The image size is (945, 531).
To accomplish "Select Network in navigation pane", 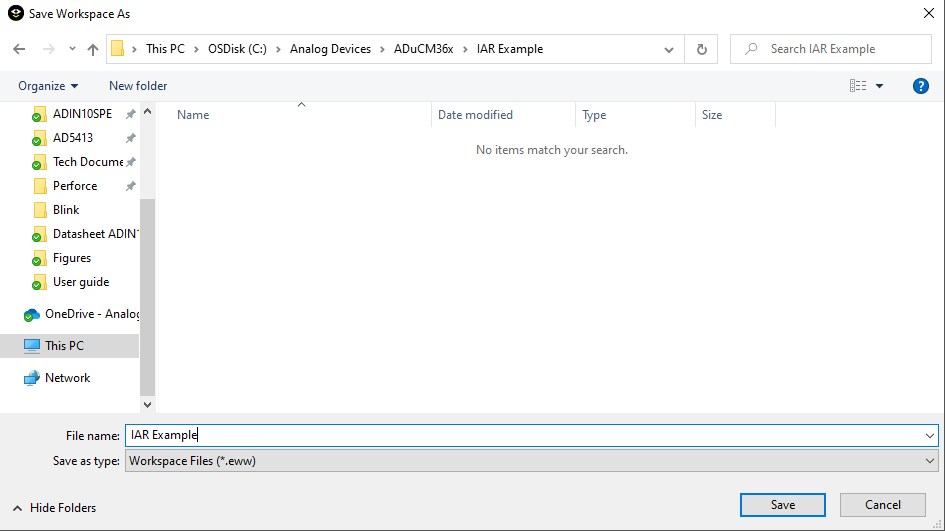I will 68,378.
